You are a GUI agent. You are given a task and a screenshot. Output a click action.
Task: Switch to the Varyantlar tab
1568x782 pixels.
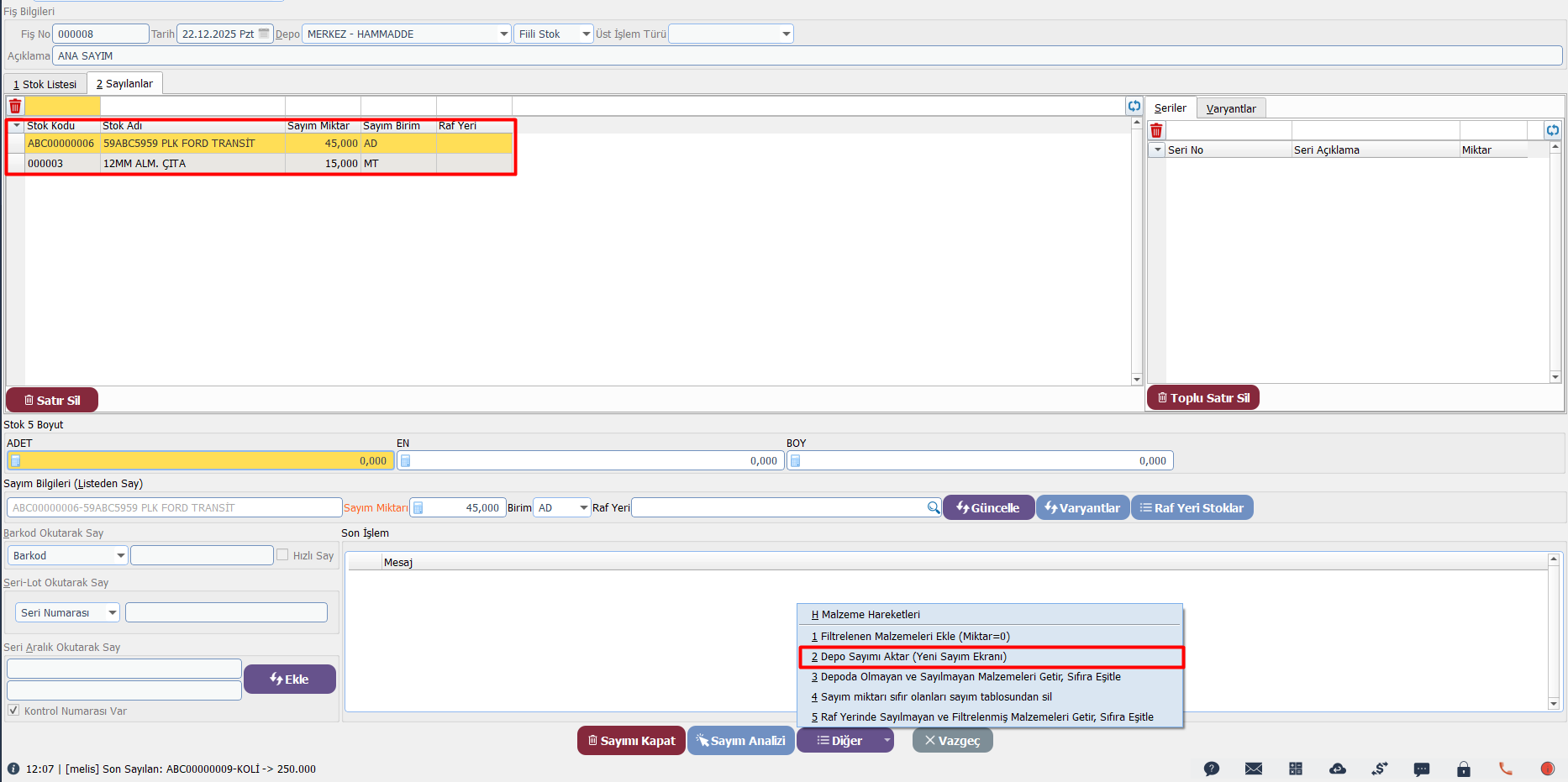(1230, 108)
